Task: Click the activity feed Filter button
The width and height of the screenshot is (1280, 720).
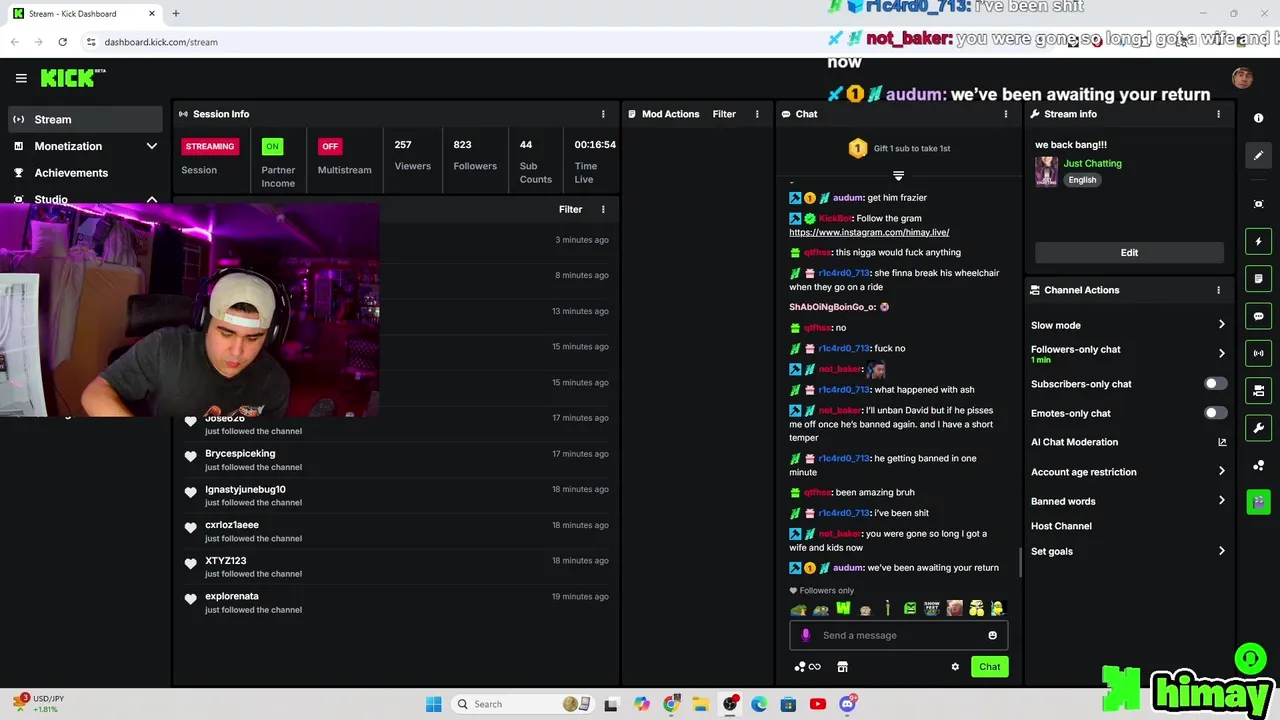Action: (x=570, y=210)
